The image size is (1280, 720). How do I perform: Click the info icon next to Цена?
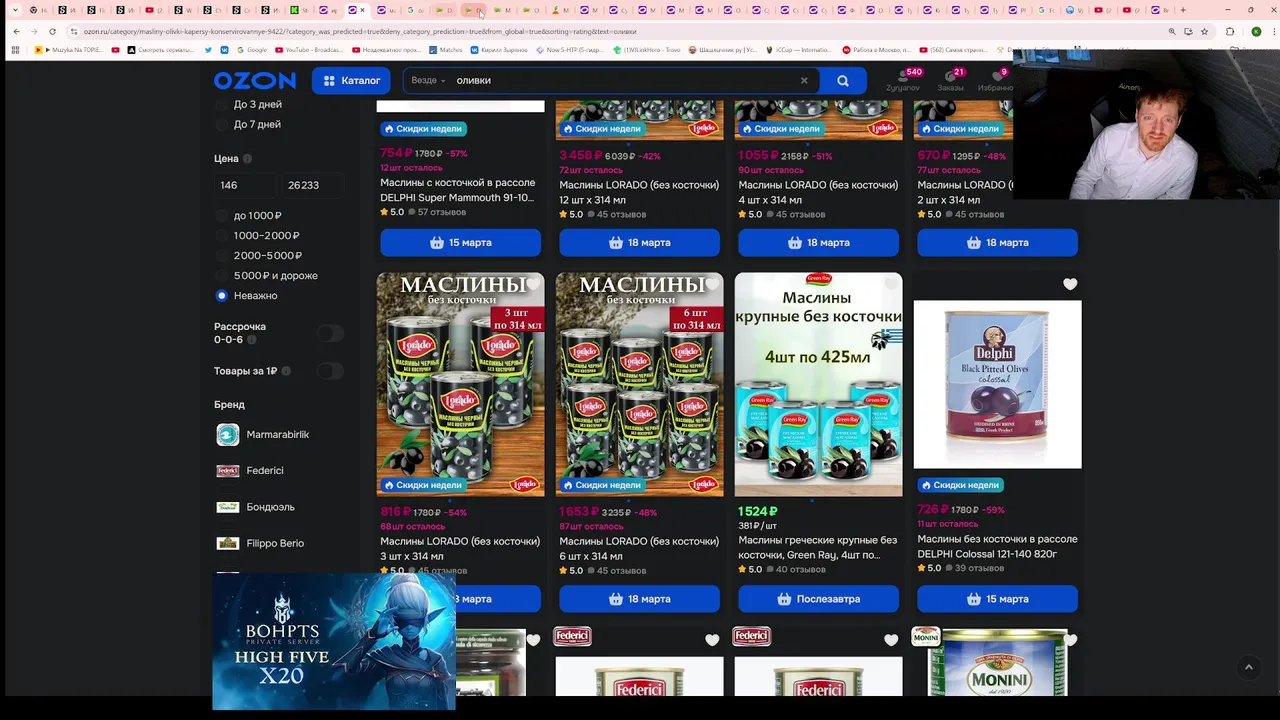[247, 159]
